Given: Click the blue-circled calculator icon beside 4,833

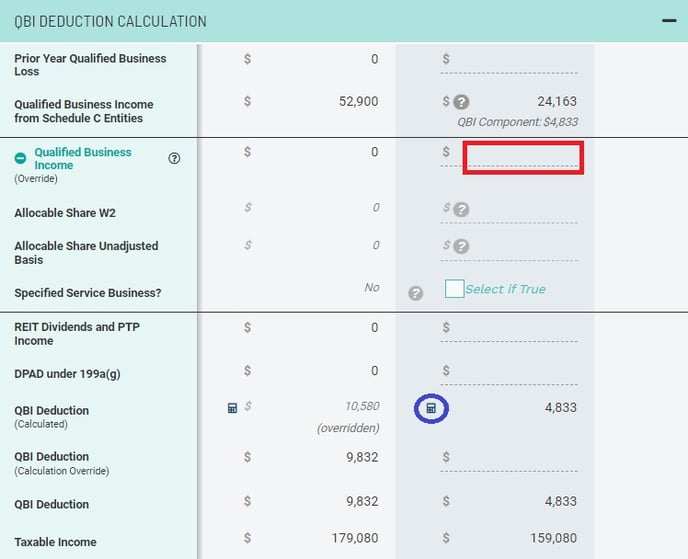Looking at the screenshot, I should point(431,408).
